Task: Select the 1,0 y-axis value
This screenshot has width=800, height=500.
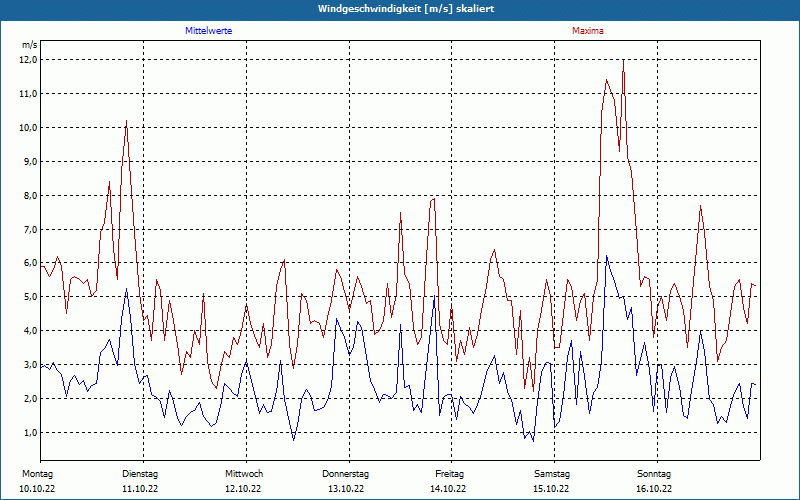Action: (x=32, y=433)
